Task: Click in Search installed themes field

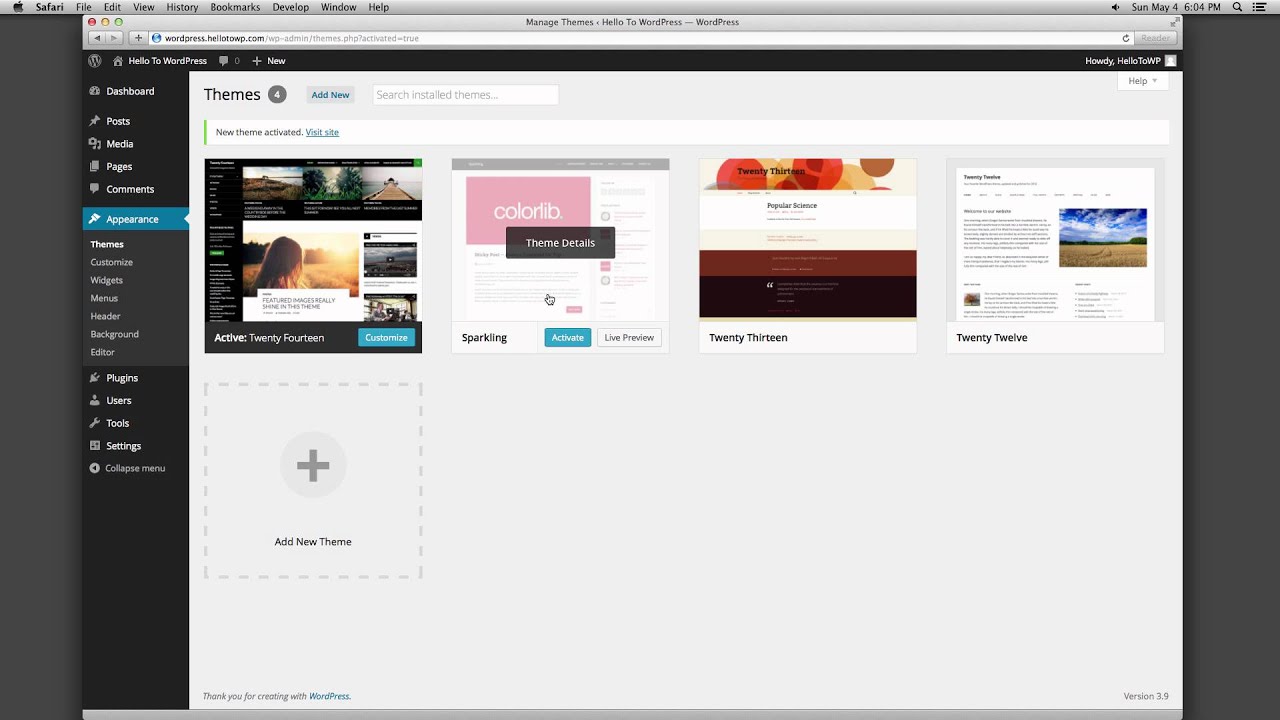Action: pyautogui.click(x=465, y=95)
